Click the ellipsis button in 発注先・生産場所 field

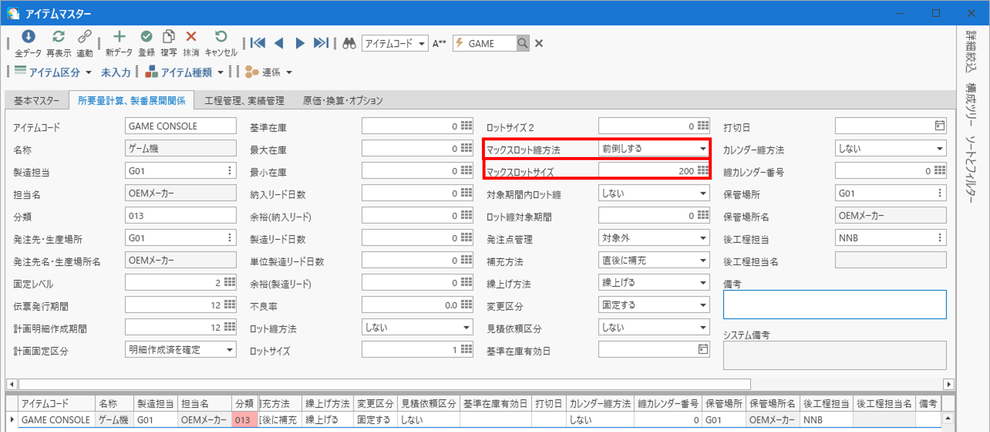[x=229, y=237]
